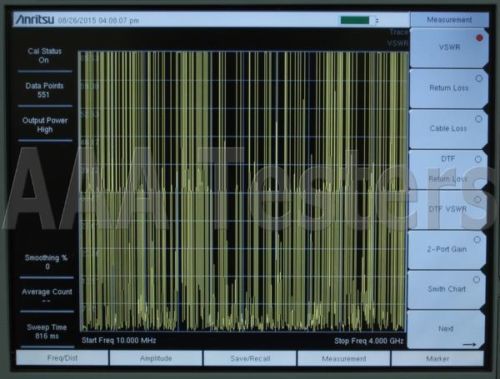Tap the Cal Status On indicator
This screenshot has height=379, width=500.
[x=44, y=56]
